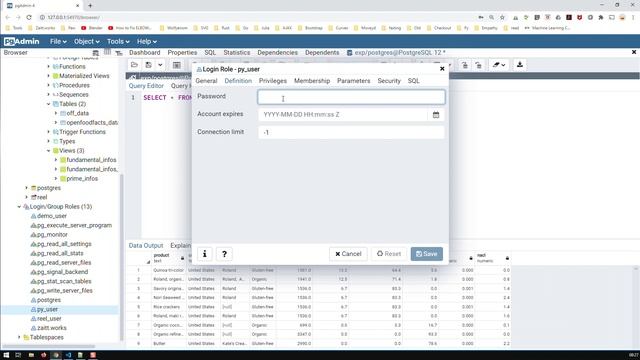The width and height of the screenshot is (640, 360).
Task: Click the Save button
Action: pos(427,254)
